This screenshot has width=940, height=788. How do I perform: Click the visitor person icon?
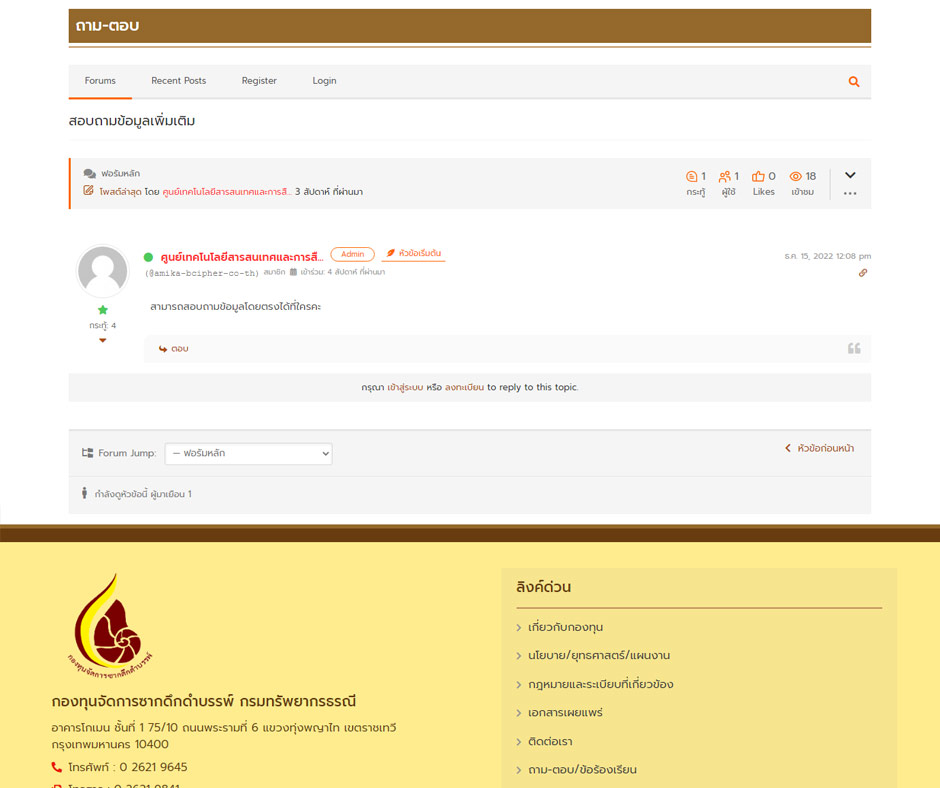pos(85,493)
